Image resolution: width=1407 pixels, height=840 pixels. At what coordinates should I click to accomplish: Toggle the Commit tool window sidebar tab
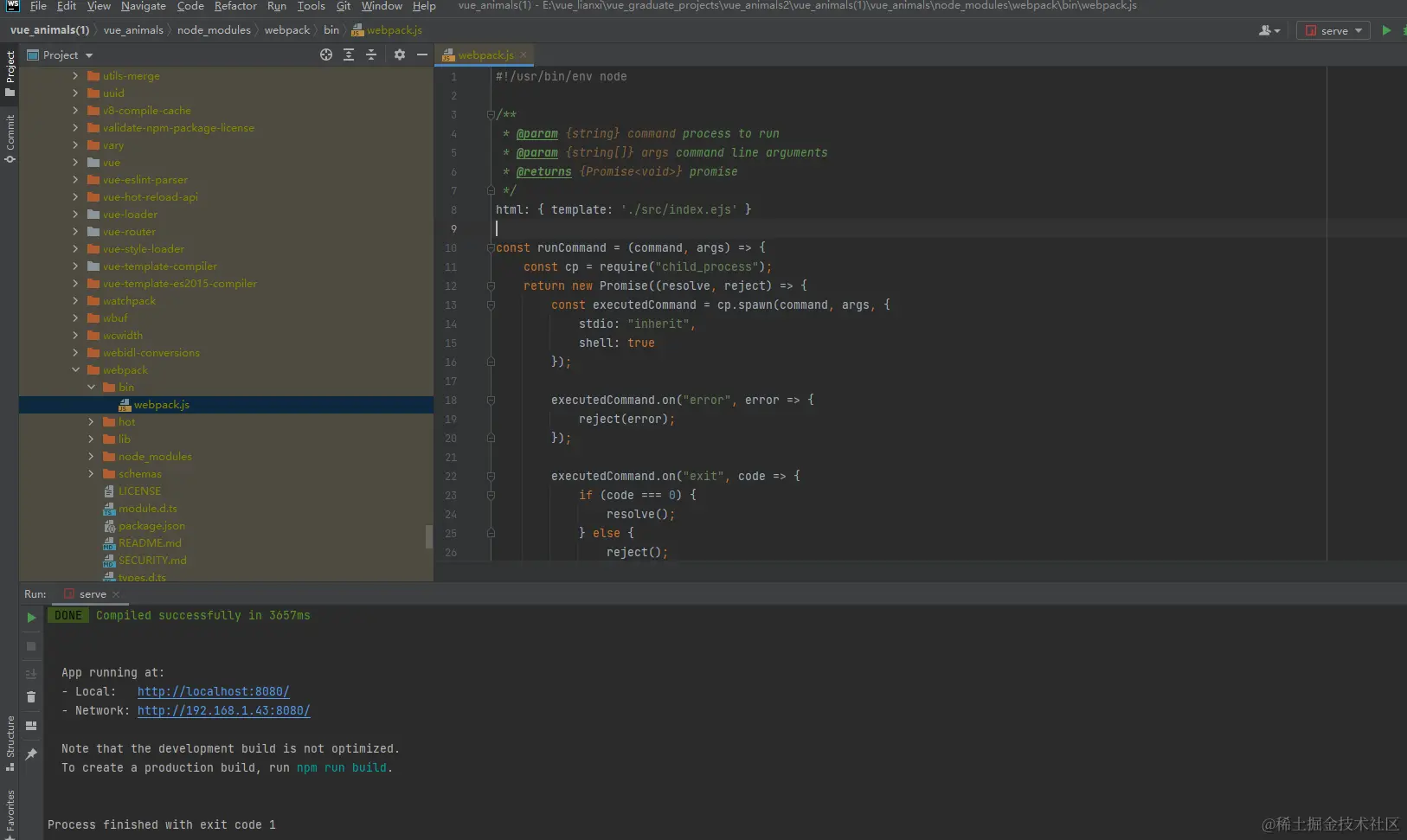tap(10, 138)
